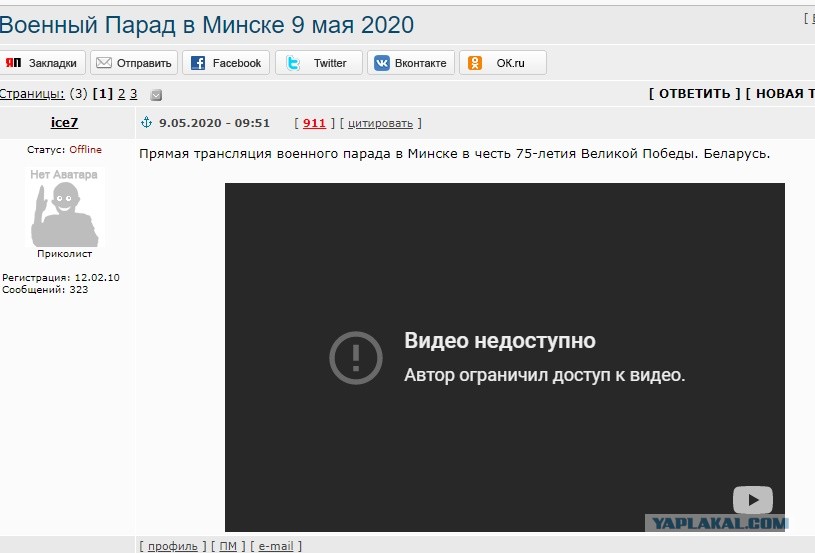Open the e-mail link below post
This screenshot has width=815, height=553.
(276, 546)
